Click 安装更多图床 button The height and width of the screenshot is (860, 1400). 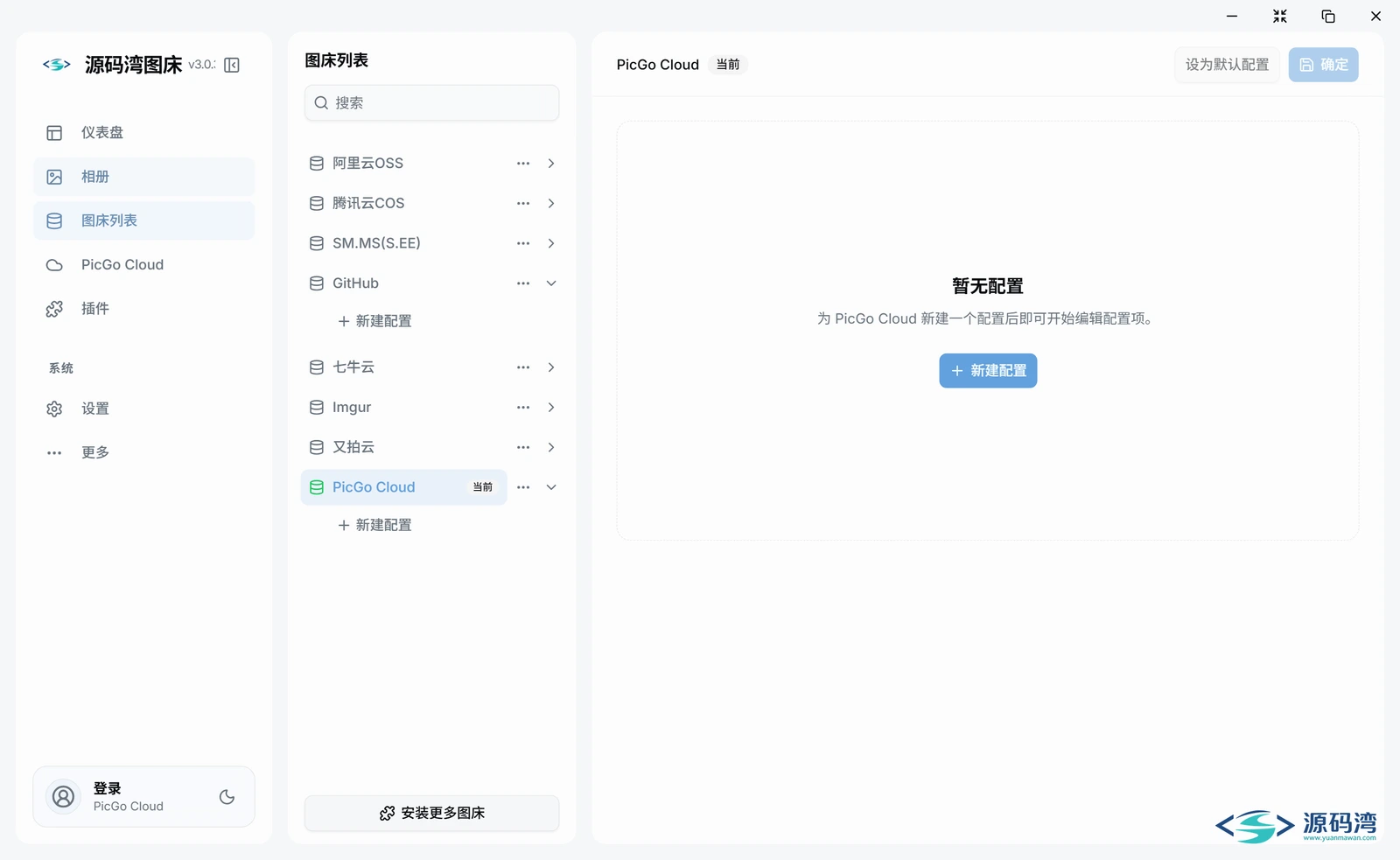click(x=431, y=814)
